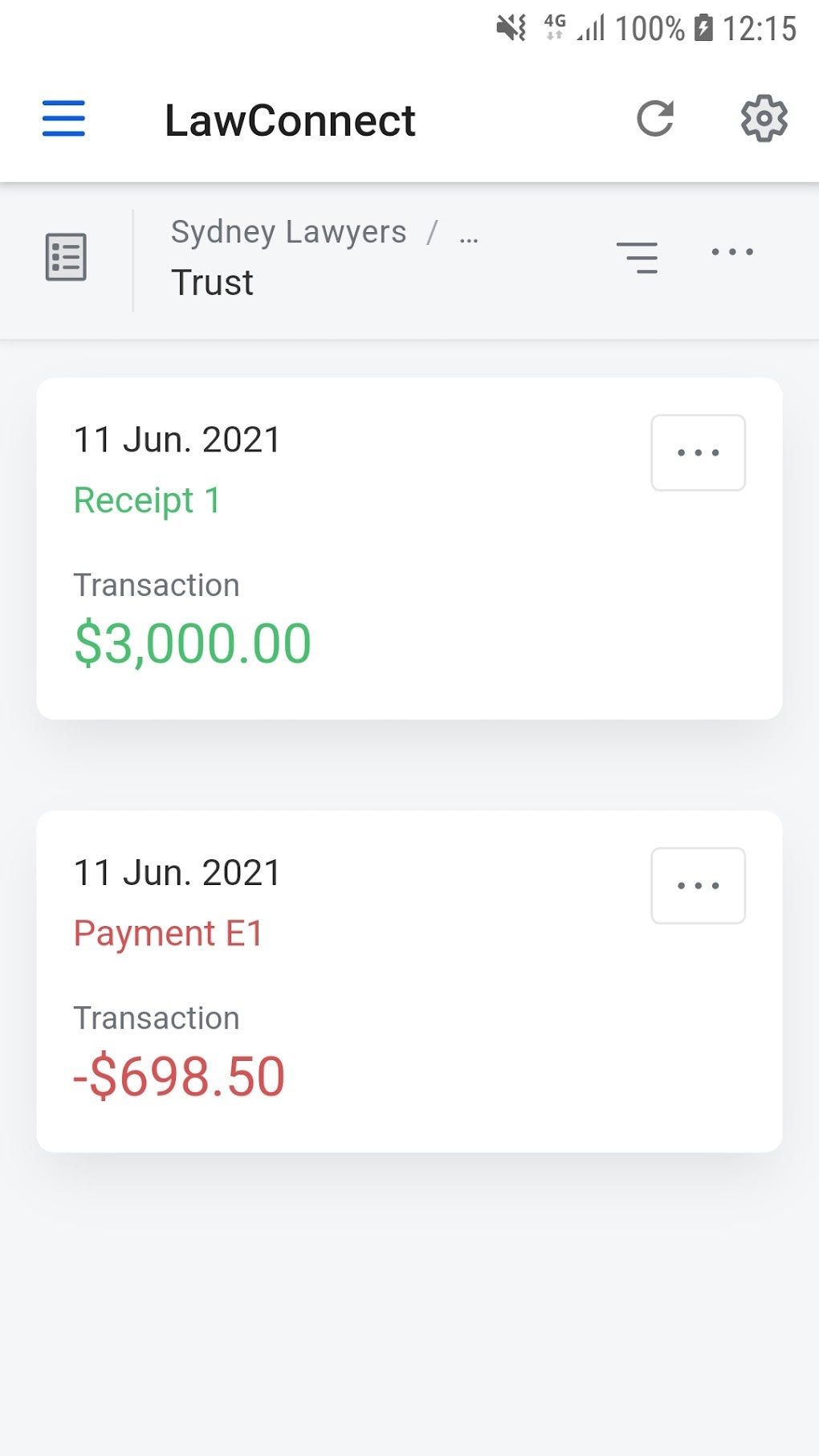
Task: Tap the ledger list icon
Action: 66,257
